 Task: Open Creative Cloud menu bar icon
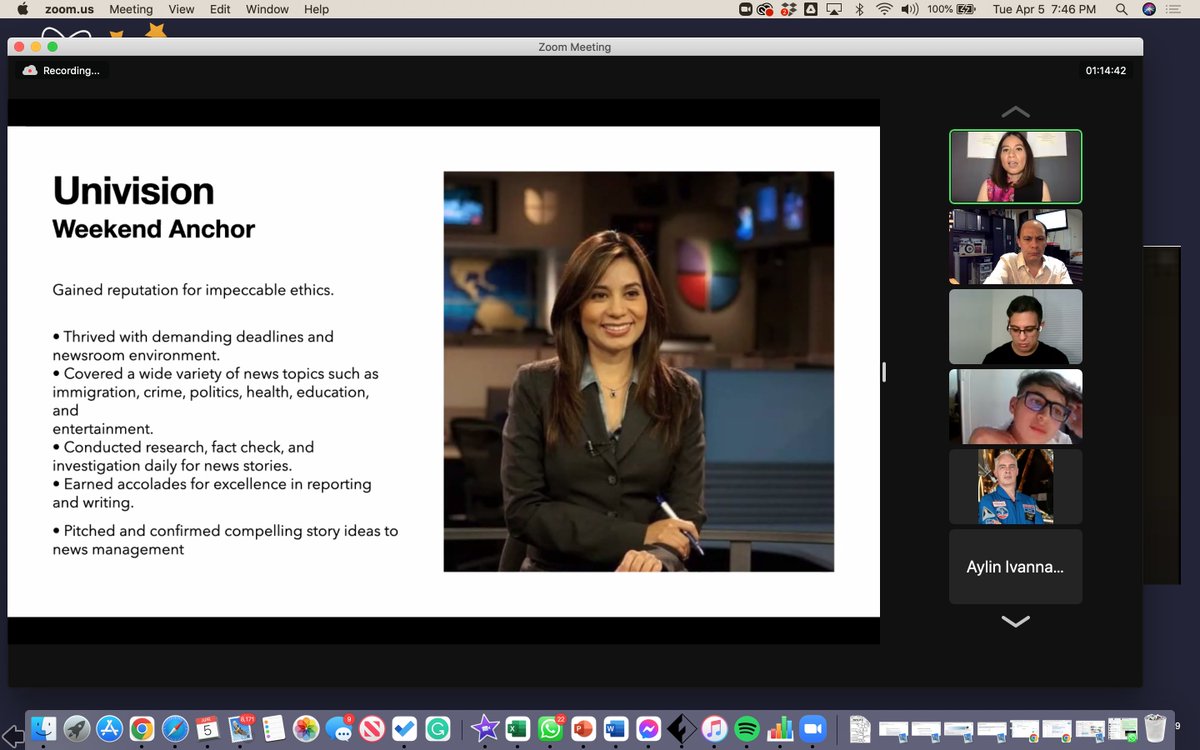pyautogui.click(x=766, y=9)
